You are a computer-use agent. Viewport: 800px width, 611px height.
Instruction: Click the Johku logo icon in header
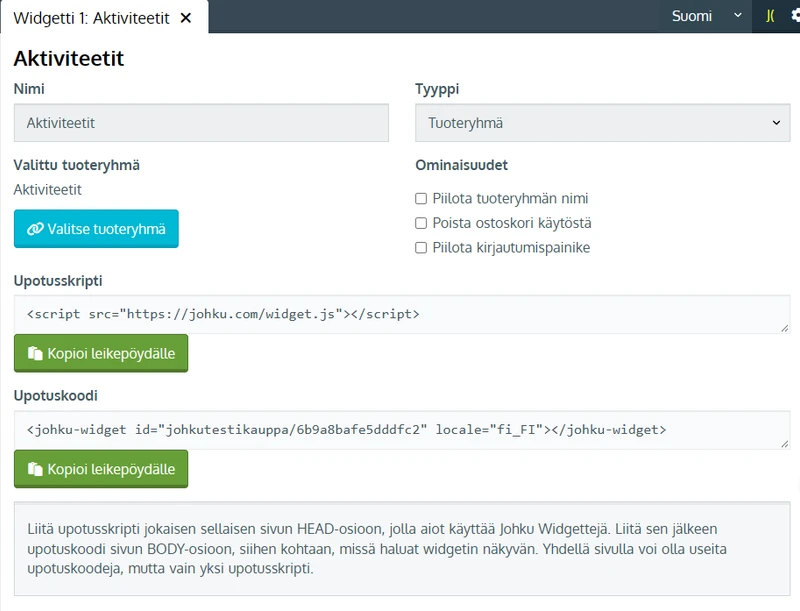tap(770, 16)
